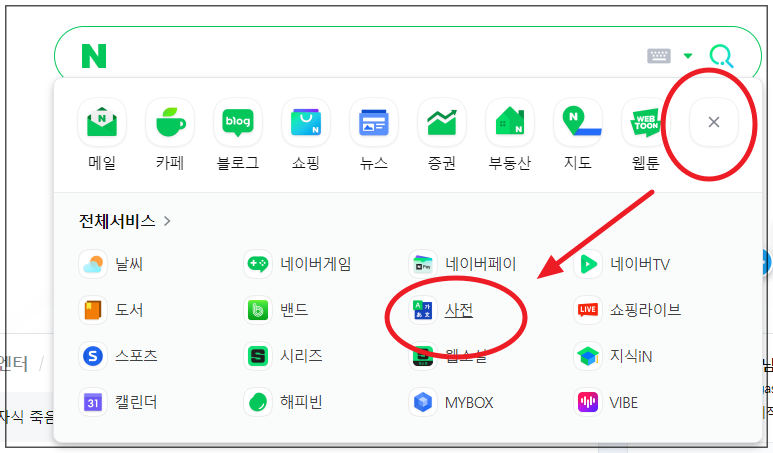Image resolution: width=773 pixels, height=453 pixels.
Task: Click the 시리즈 series icon
Action: click(258, 356)
